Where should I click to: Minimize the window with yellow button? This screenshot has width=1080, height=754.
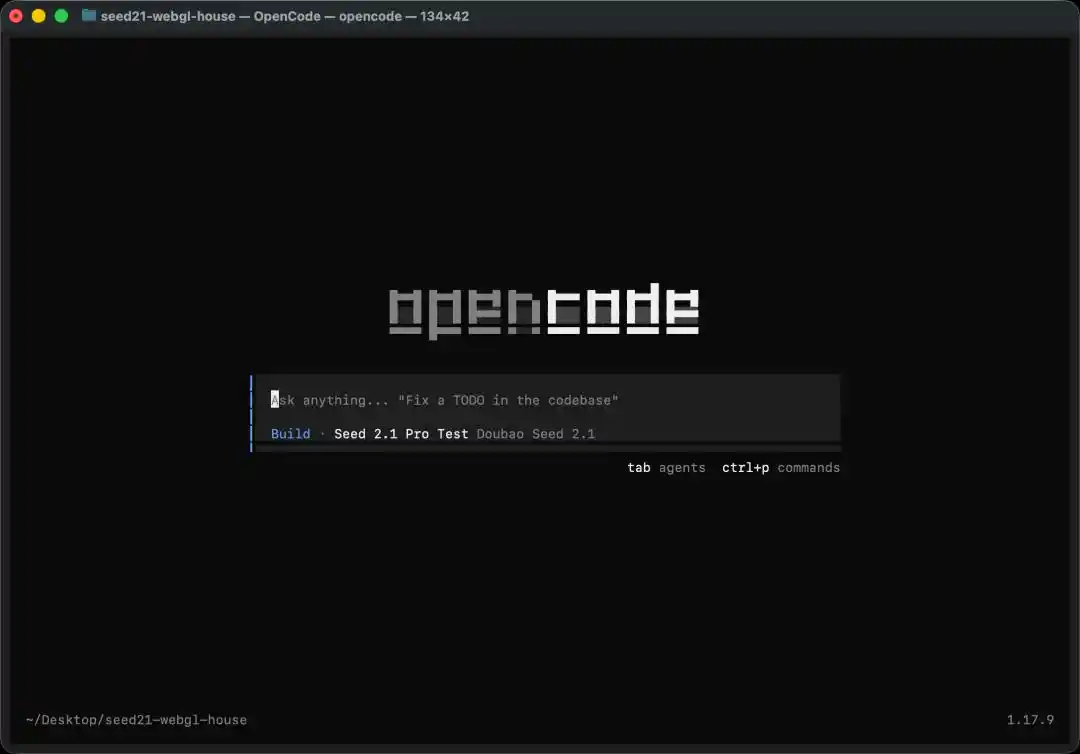(x=39, y=16)
